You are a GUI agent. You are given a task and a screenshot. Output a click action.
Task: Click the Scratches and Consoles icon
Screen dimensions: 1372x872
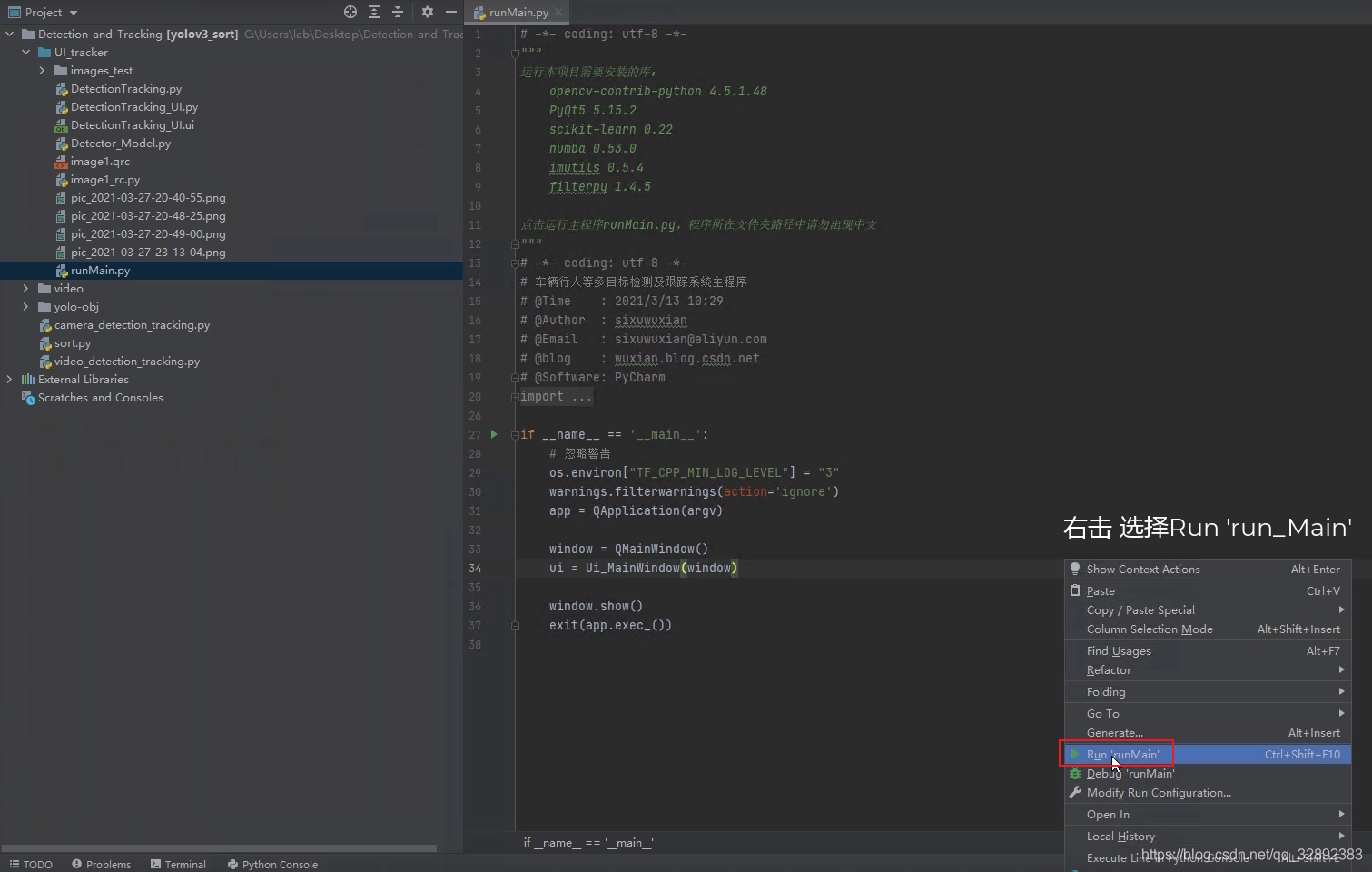[28, 398]
